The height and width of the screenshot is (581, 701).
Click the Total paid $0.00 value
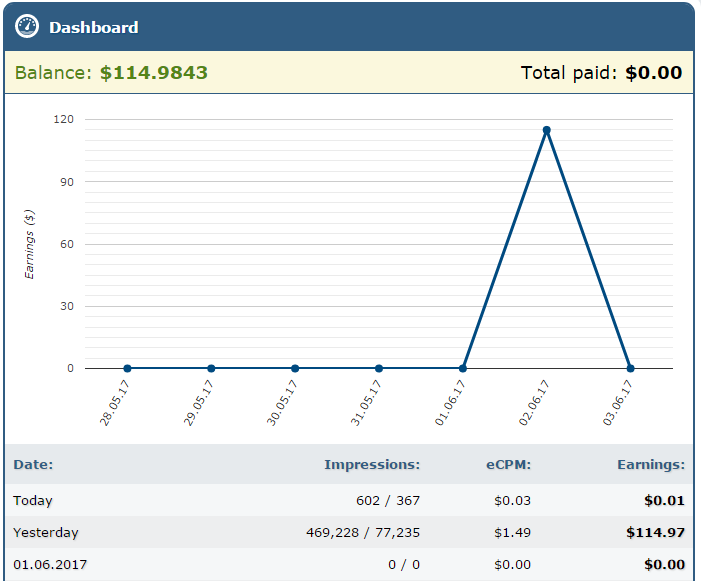coord(653,73)
